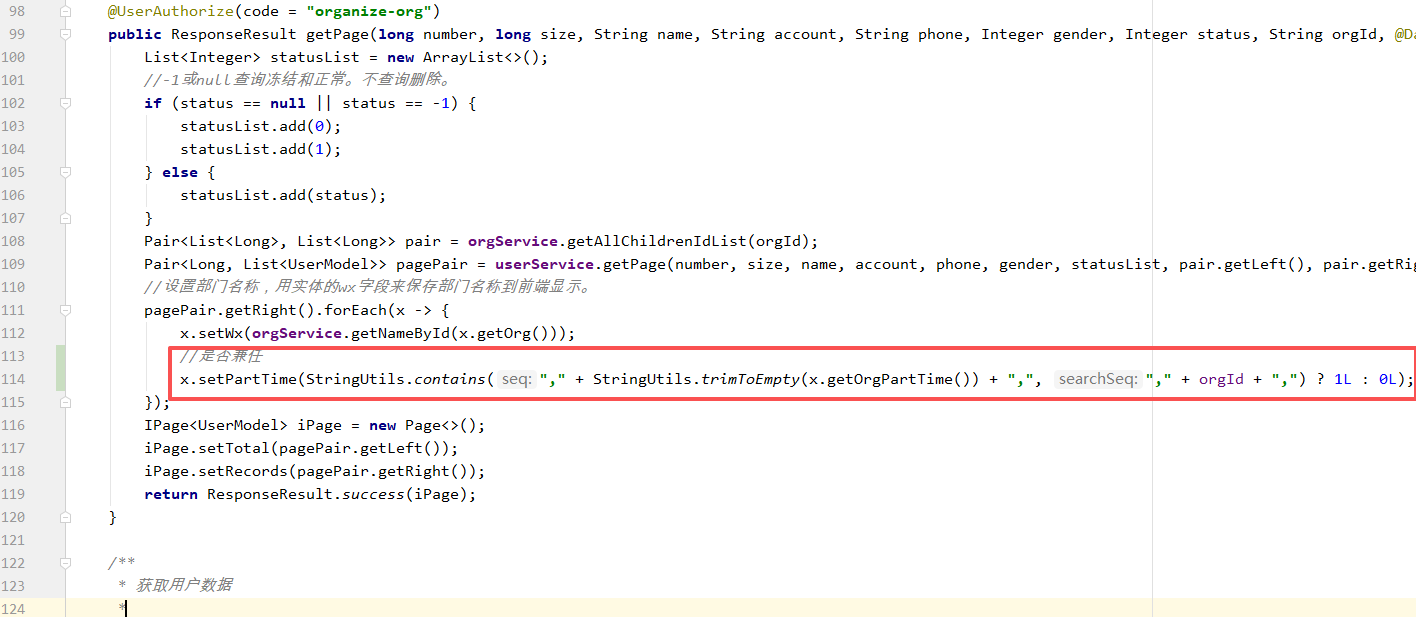
Task: Collapse the fold marker at line 98
Action: tap(66, 11)
